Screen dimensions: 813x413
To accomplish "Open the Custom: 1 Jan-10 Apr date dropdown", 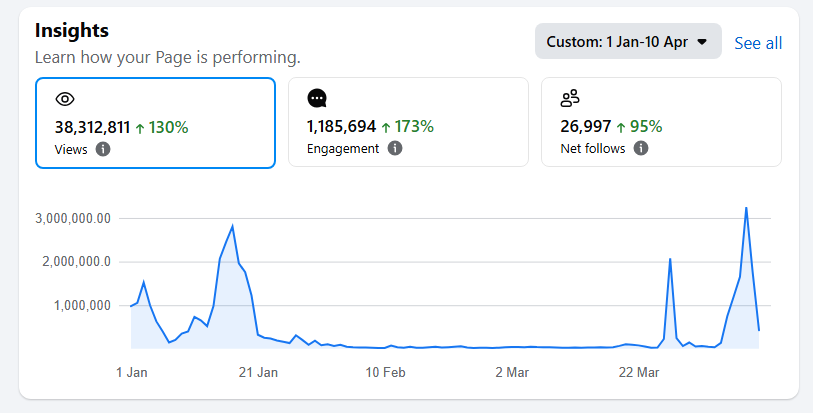I will pos(627,42).
